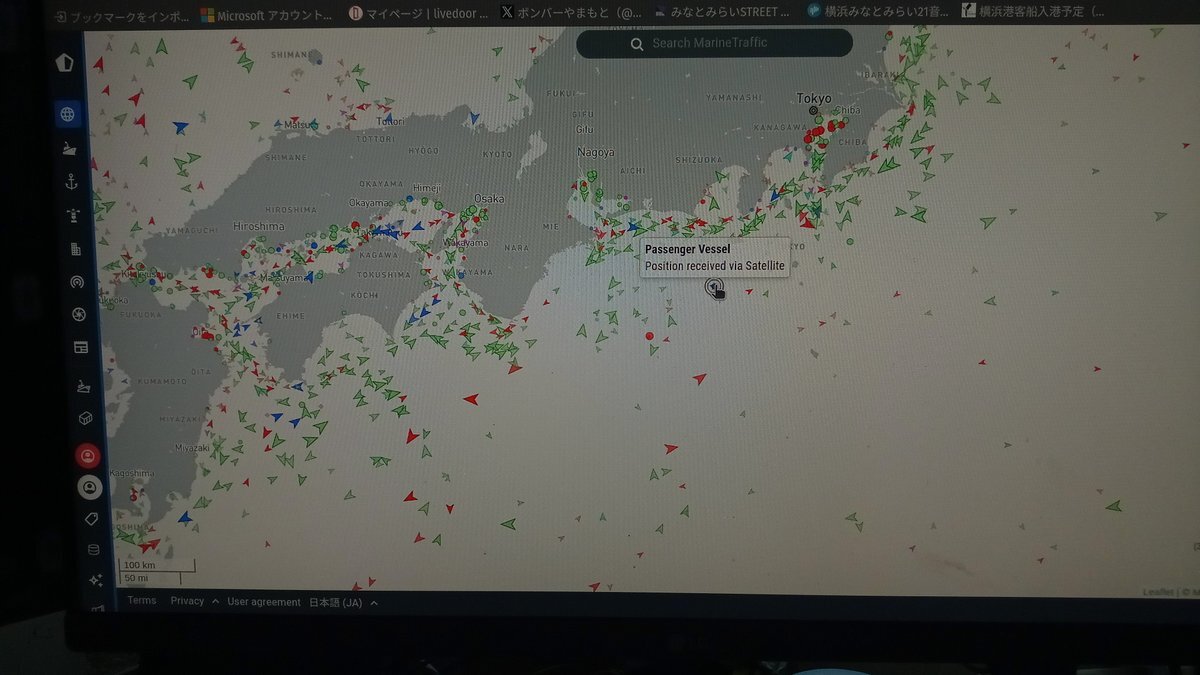Open the voyage planner ship icon
Viewport: 1200px width, 675px height.
click(x=84, y=386)
